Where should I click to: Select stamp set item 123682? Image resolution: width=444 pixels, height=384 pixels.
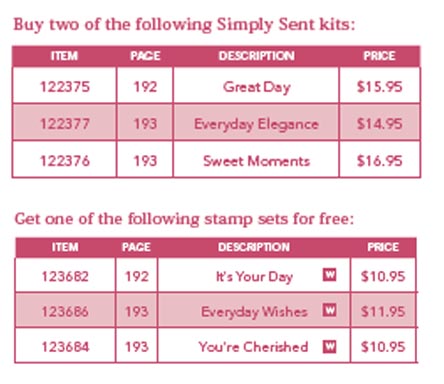click(x=65, y=276)
